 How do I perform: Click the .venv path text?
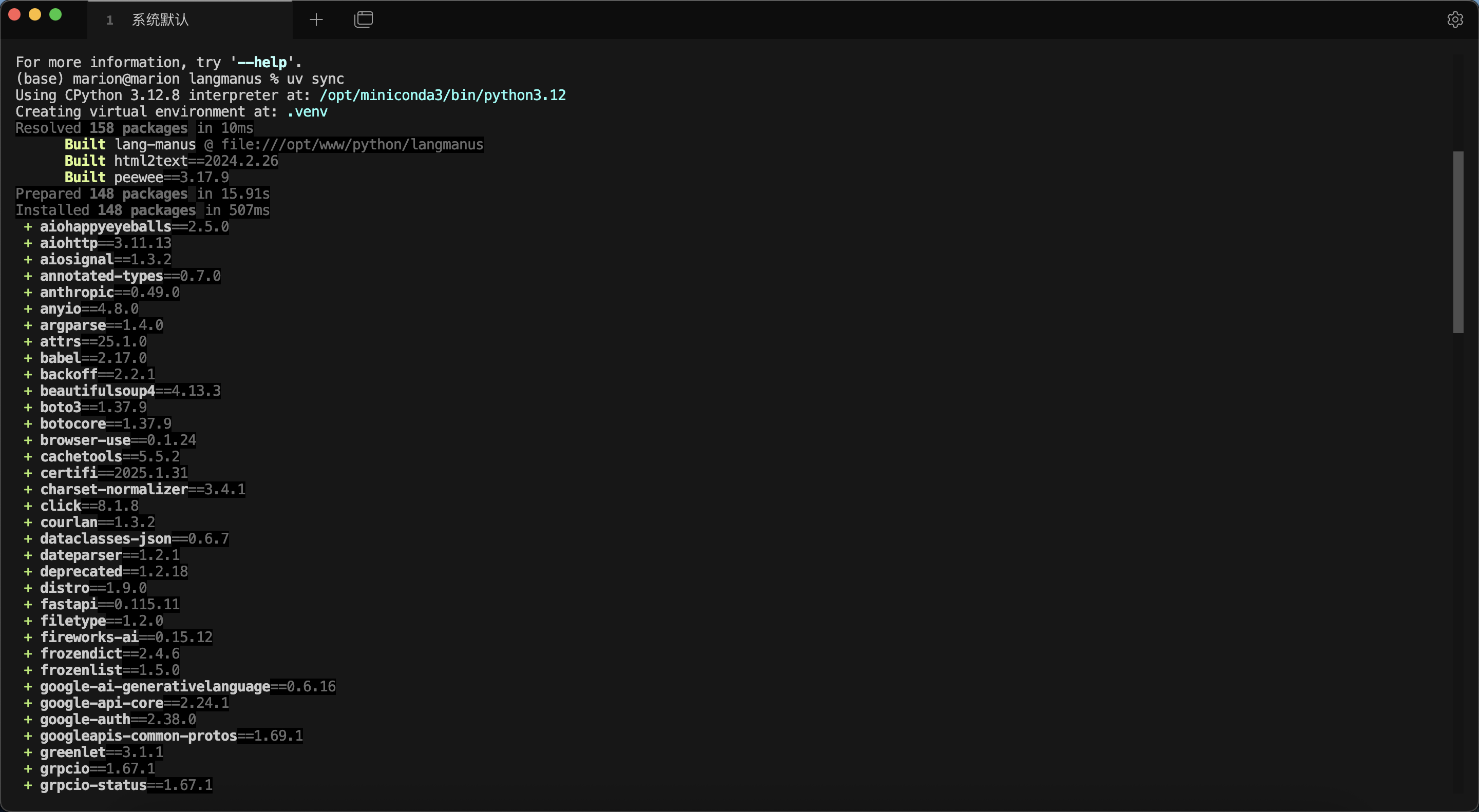307,112
